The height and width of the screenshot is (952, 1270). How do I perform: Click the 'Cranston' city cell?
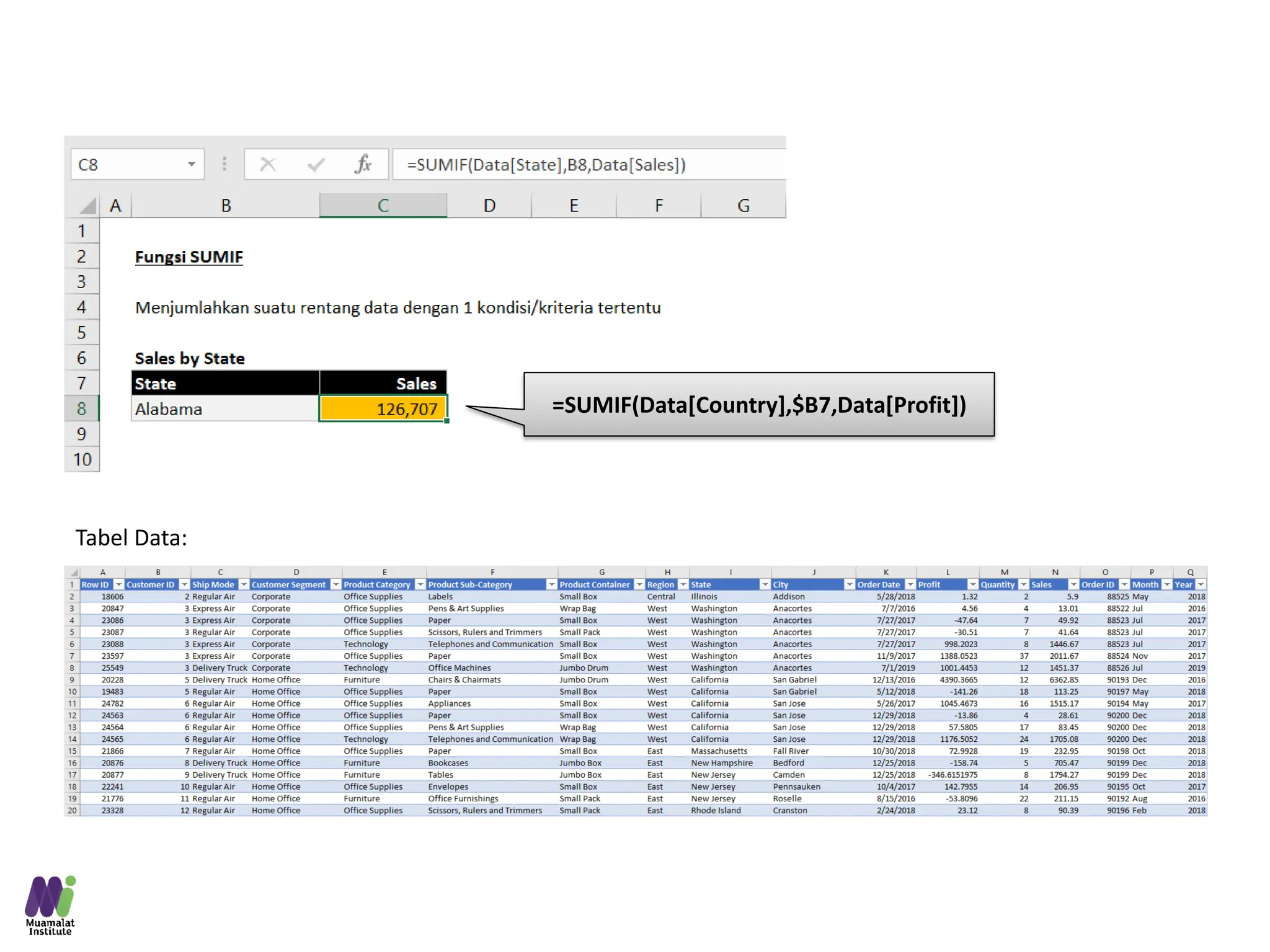point(814,810)
